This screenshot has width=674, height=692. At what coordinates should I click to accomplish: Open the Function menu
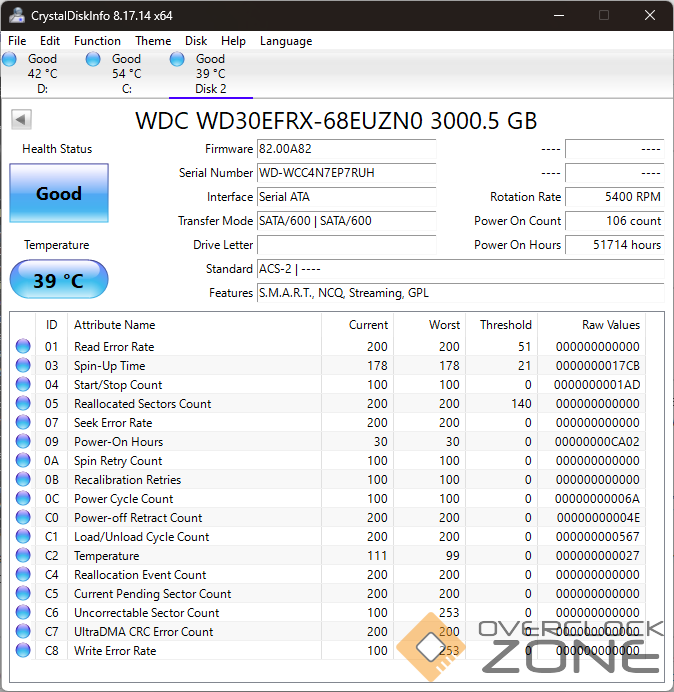tap(97, 41)
